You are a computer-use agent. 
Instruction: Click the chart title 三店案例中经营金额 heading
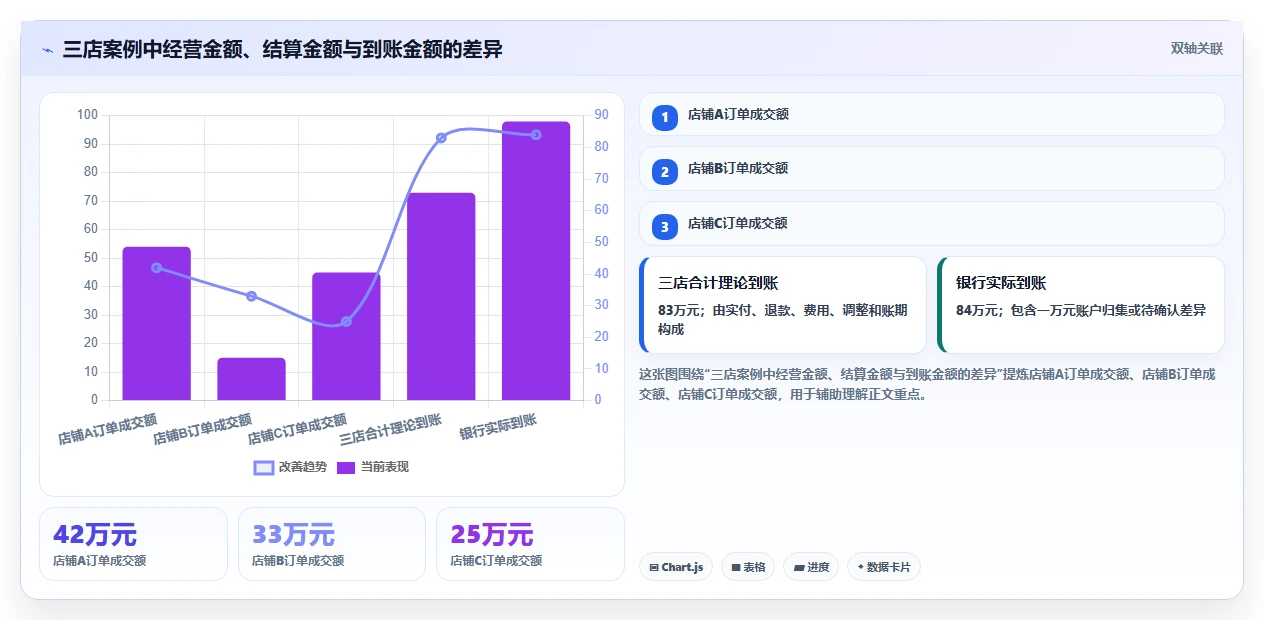click(x=283, y=49)
